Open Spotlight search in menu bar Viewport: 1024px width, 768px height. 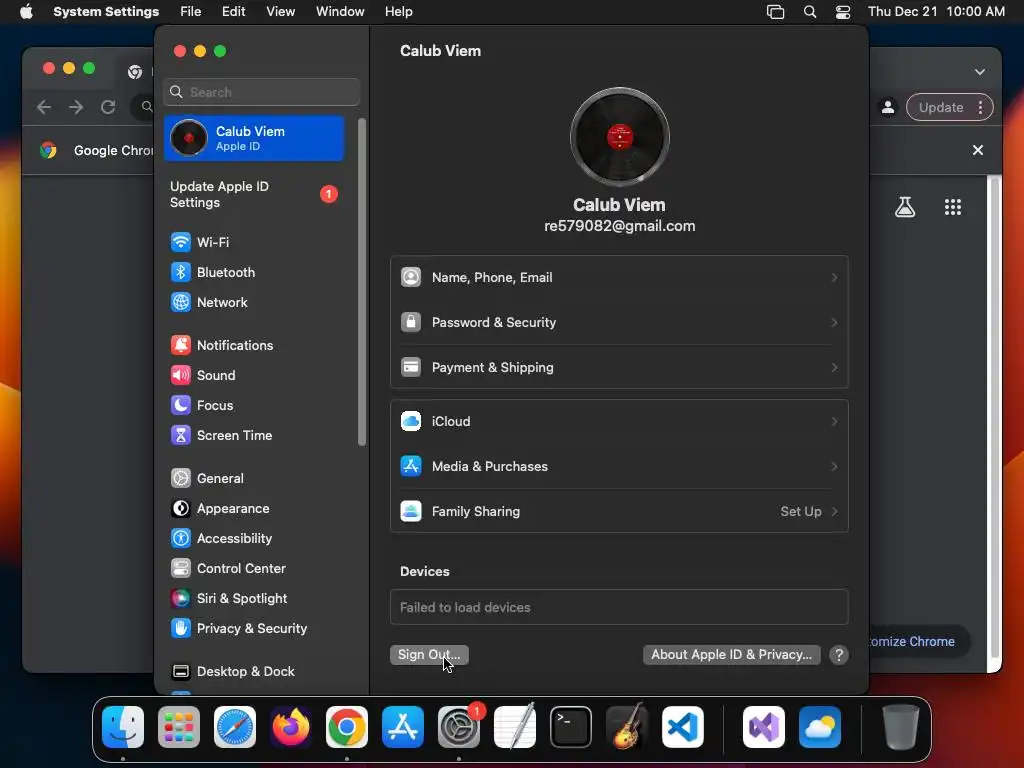click(810, 12)
